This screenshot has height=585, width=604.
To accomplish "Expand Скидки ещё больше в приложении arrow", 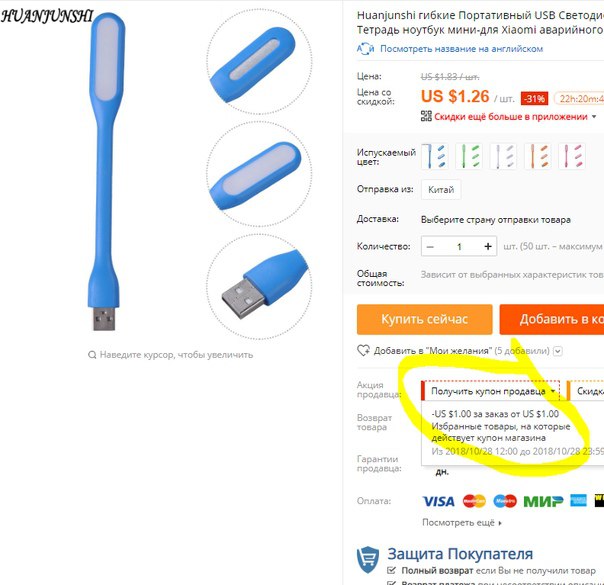I will (594, 116).
